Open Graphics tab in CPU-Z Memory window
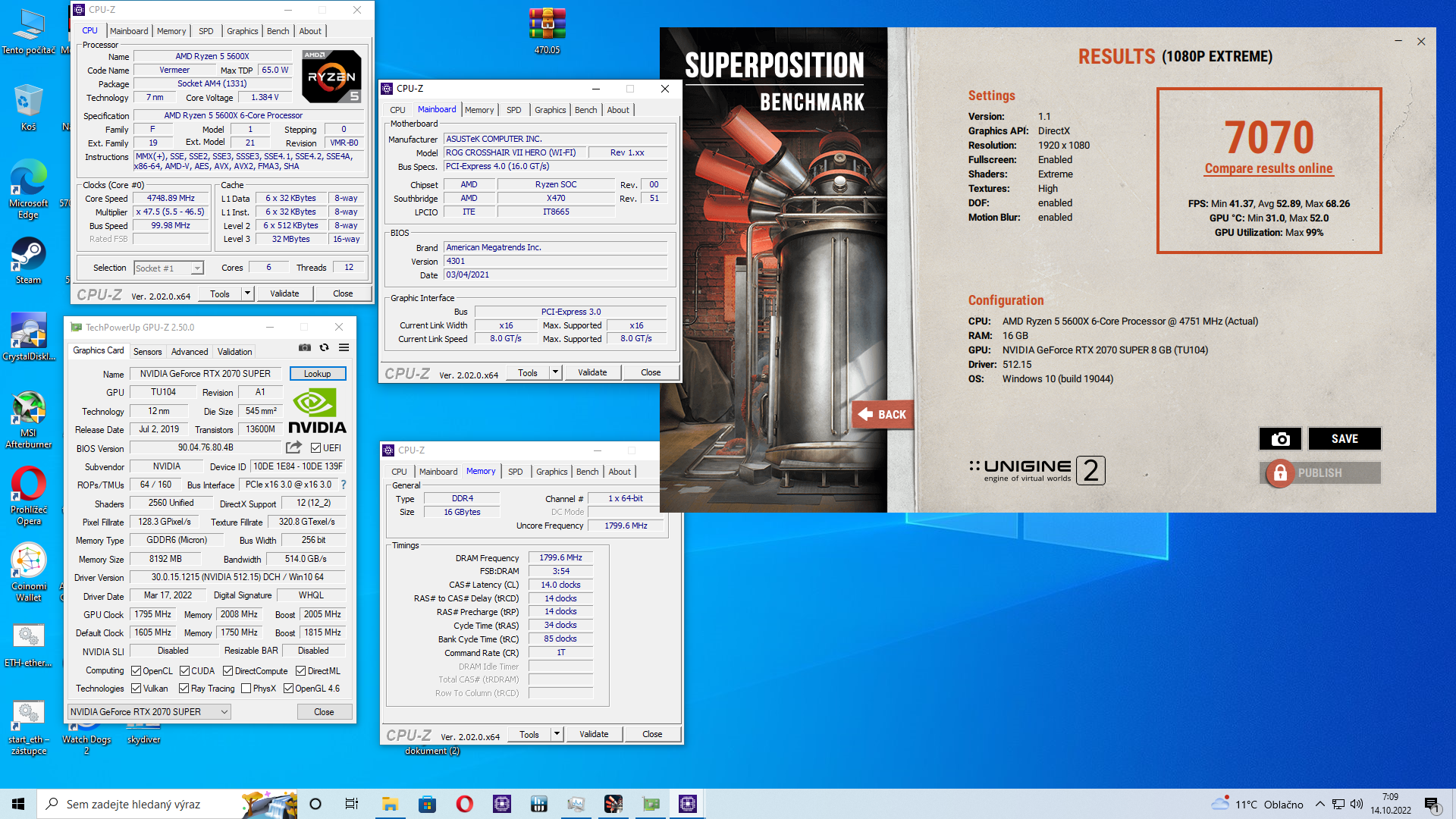 [551, 472]
